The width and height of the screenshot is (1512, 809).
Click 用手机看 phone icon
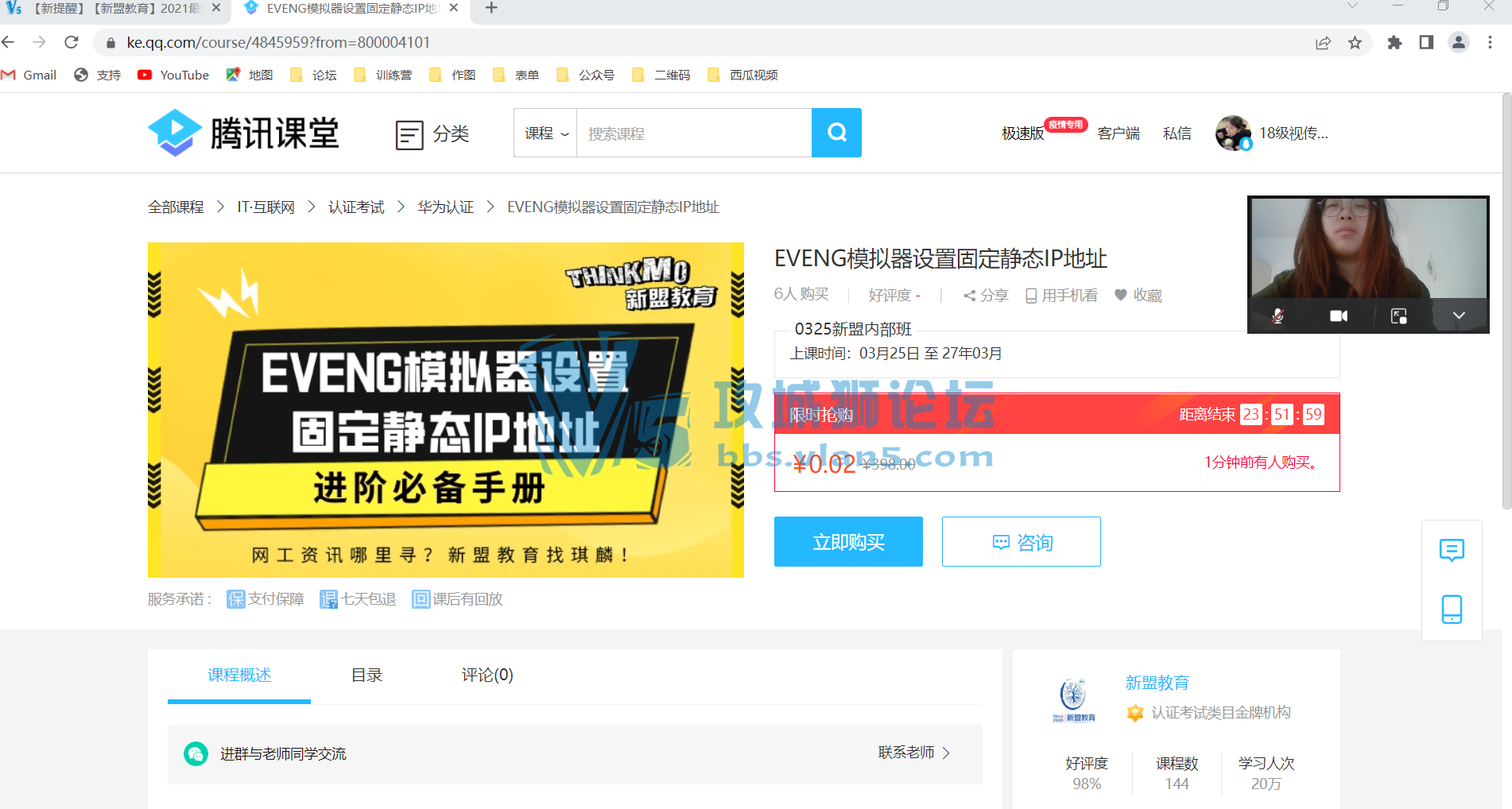click(1031, 296)
